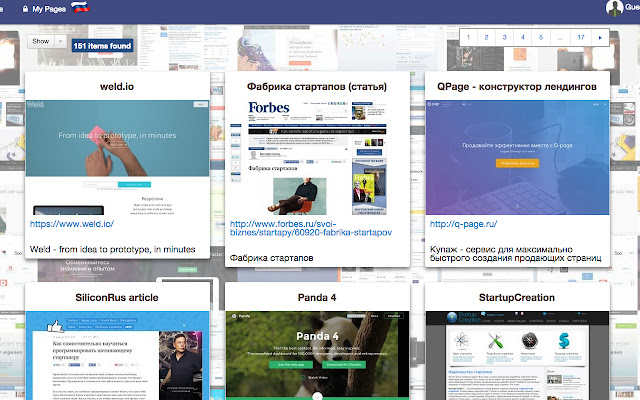This screenshot has height=400, width=640.
Task: Go to pagination page 1
Action: tap(468, 37)
